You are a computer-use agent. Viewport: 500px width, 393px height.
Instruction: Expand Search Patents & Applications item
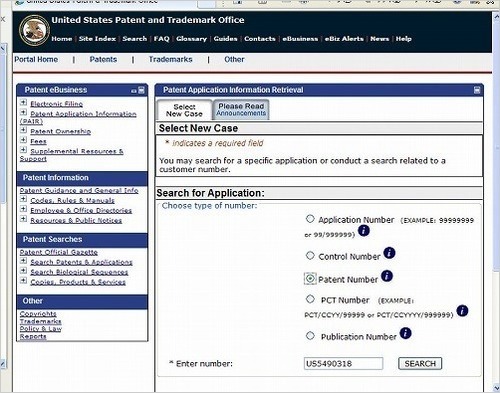(x=23, y=261)
